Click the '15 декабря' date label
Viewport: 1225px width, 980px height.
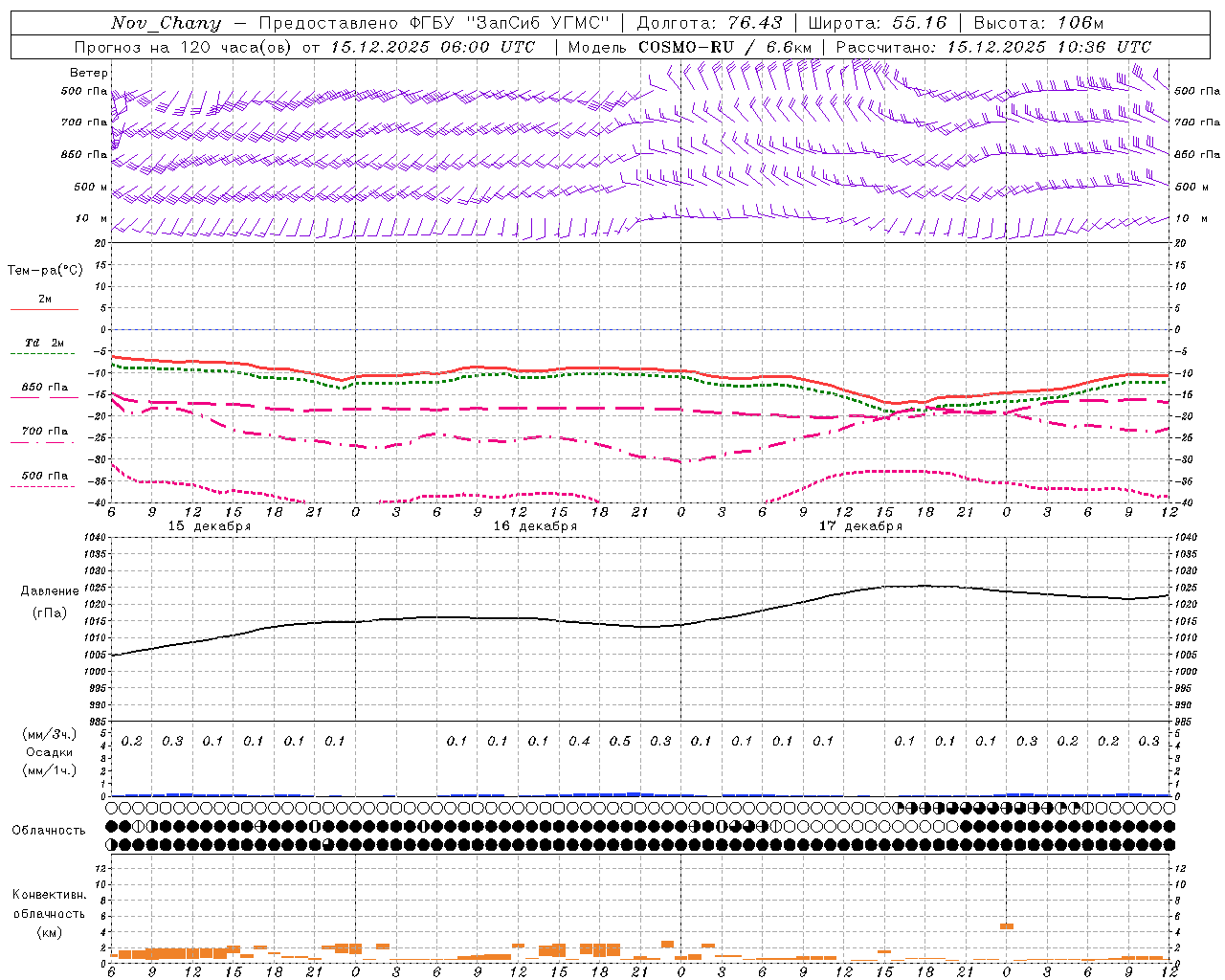click(210, 526)
